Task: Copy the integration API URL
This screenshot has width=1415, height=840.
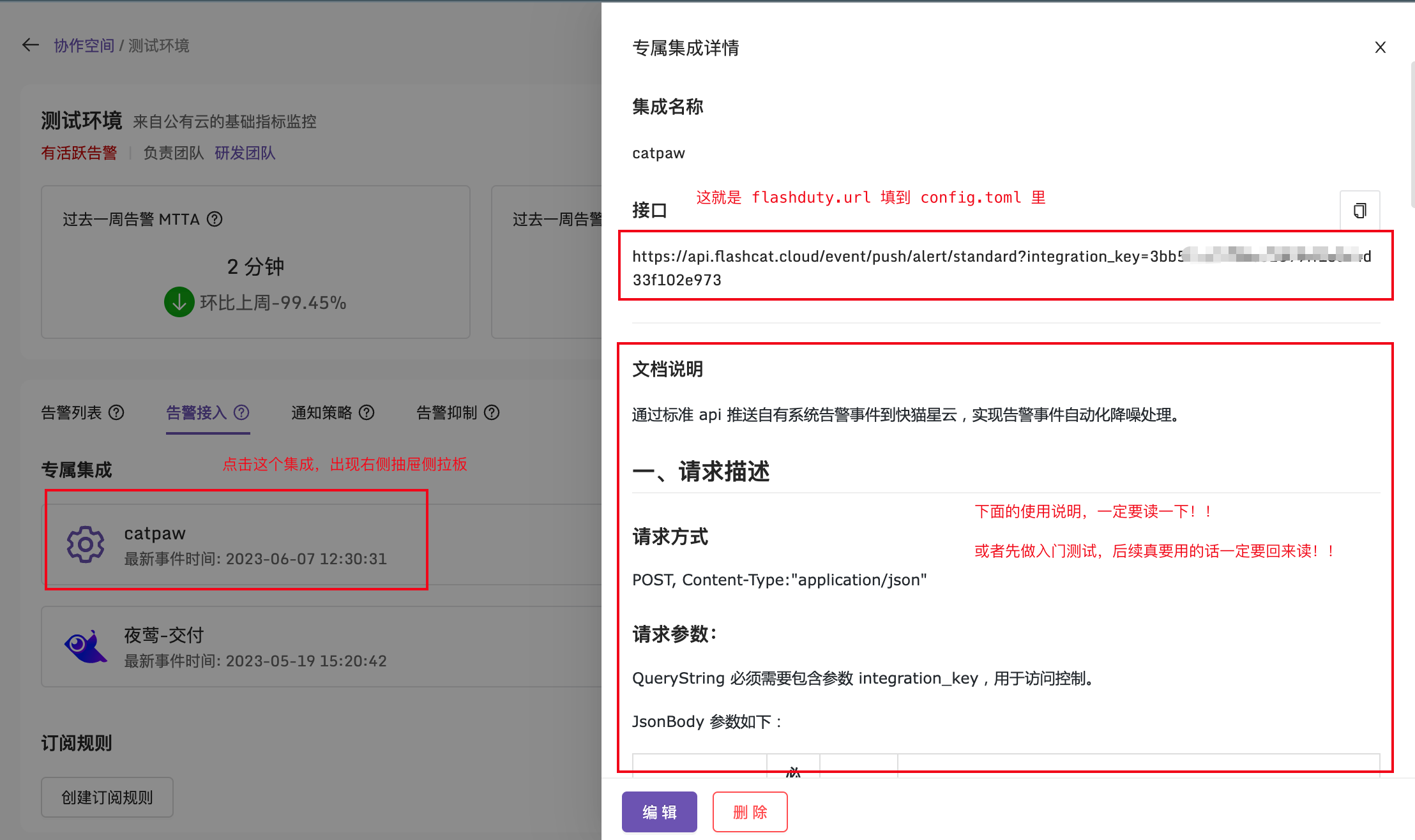Action: (1360, 210)
